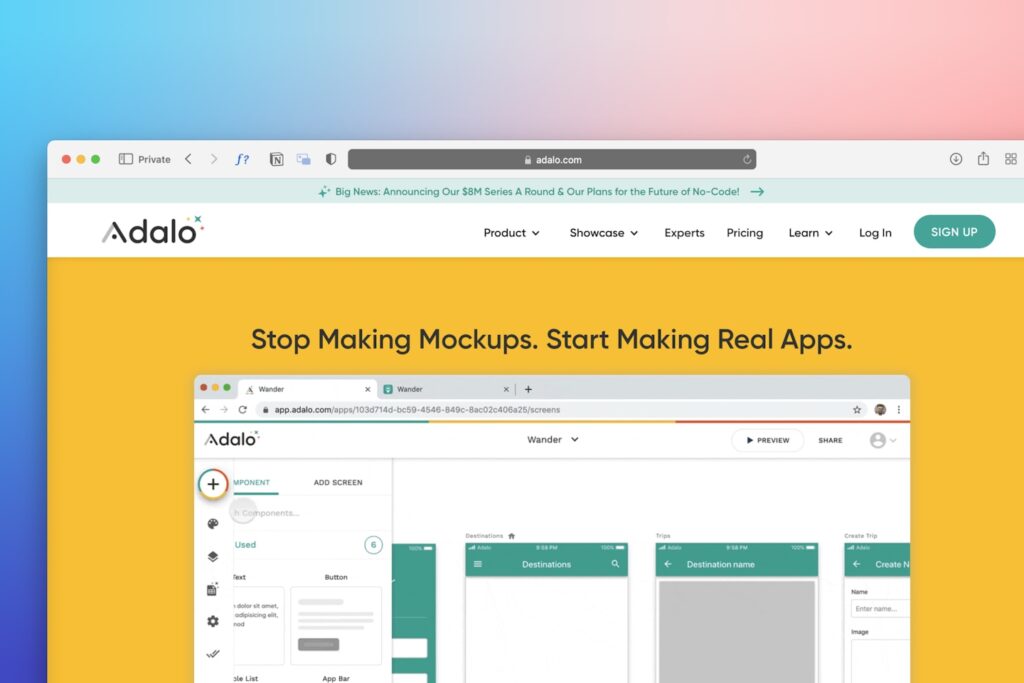
Task: Open the Pricing page
Action: pos(744,232)
